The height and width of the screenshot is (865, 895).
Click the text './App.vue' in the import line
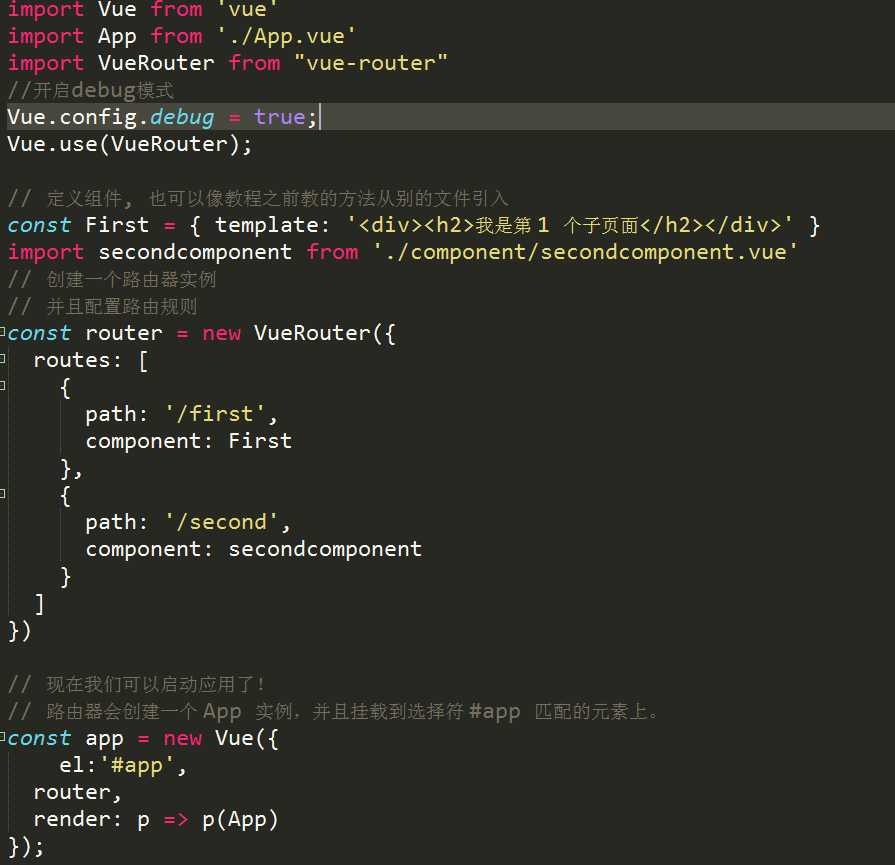click(287, 37)
